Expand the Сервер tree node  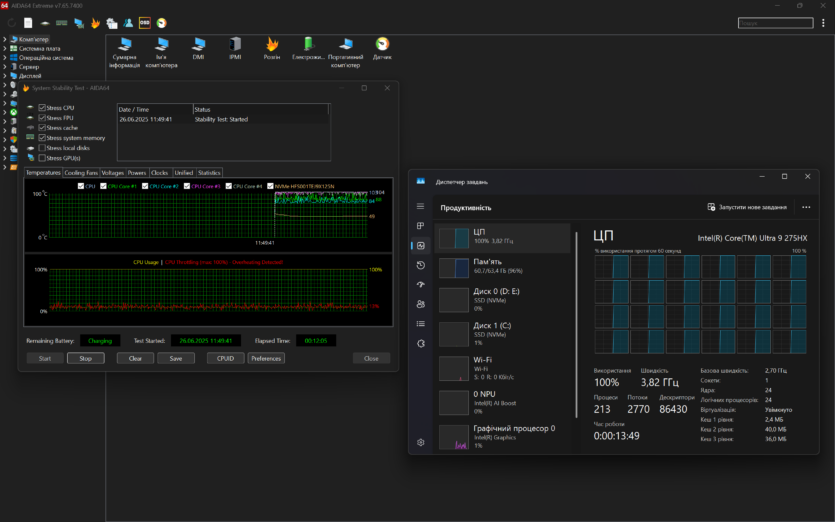(x=5, y=67)
